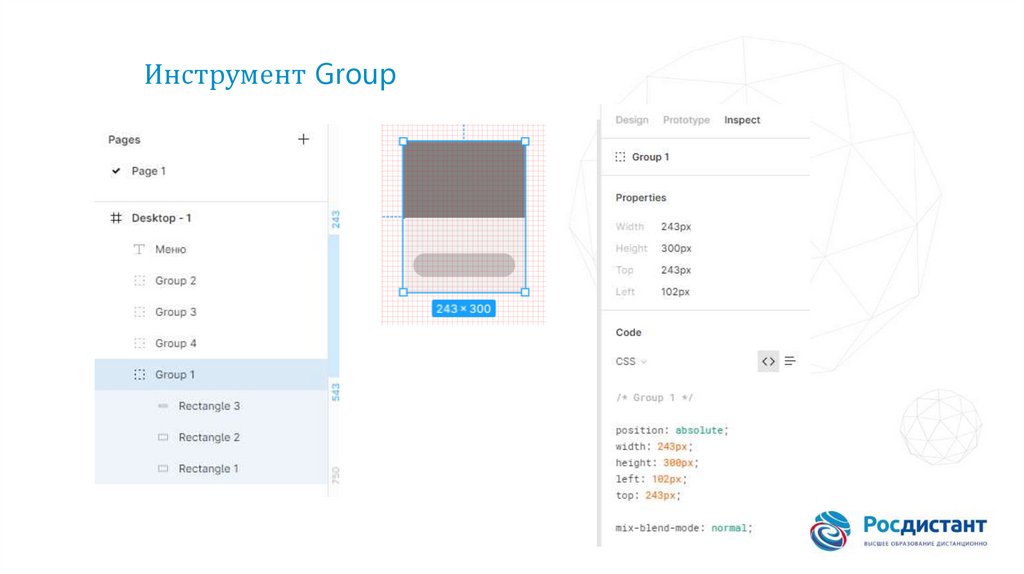This screenshot has width=1024, height=574.
Task: Click the Group 2 dashed group icon
Action: tap(139, 281)
